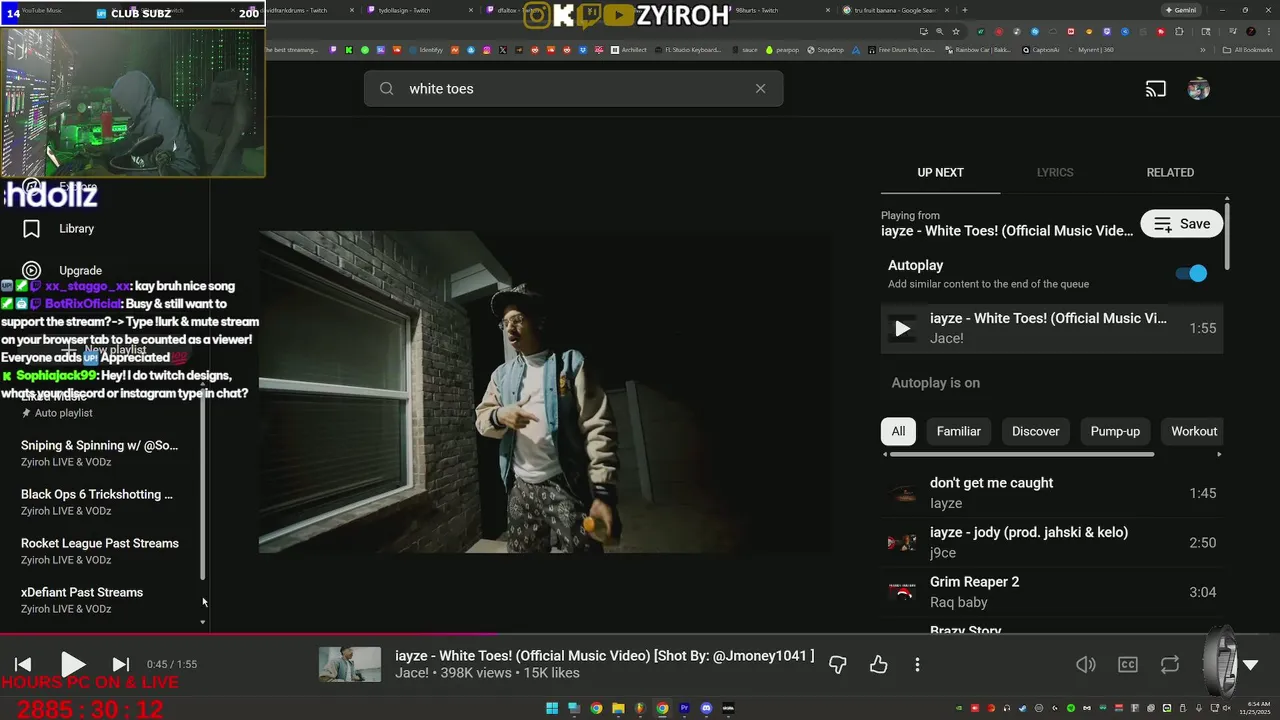Open the account profile avatar
1280x720 pixels.
[x=1198, y=89]
